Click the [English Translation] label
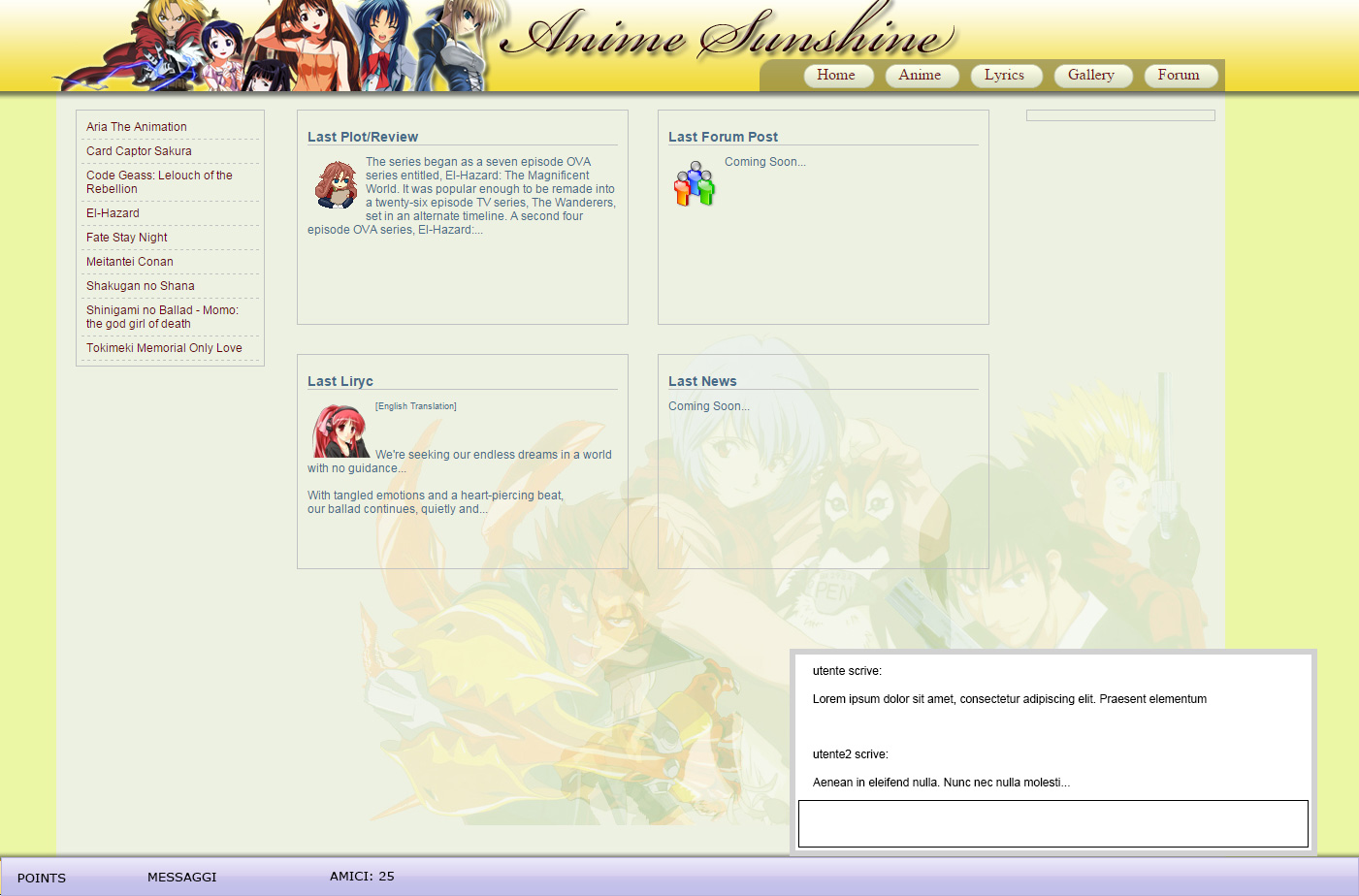Screen dimensions: 1359x896 point(416,406)
